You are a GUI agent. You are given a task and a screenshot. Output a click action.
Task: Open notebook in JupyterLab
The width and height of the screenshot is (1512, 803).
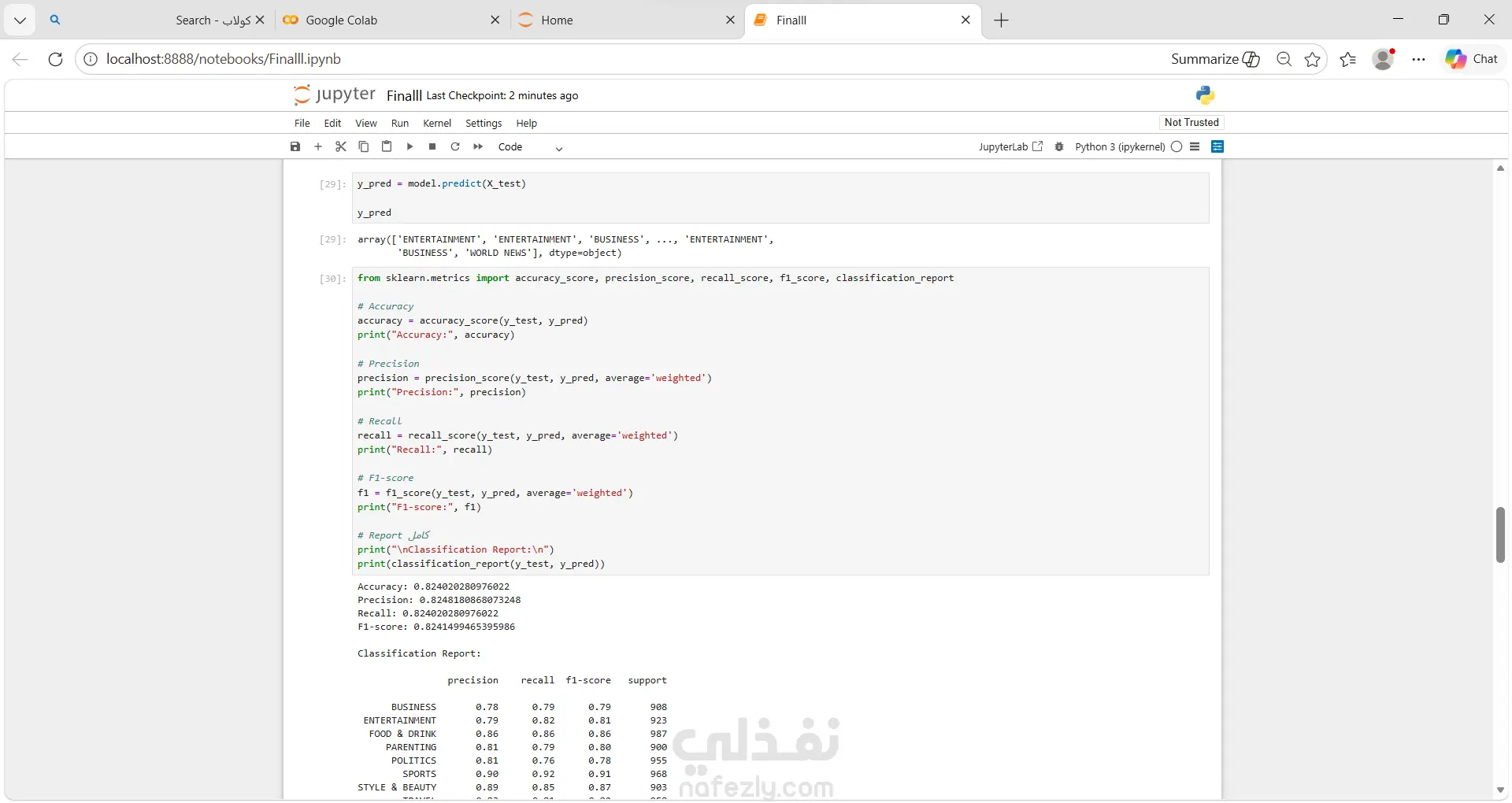point(1010,146)
